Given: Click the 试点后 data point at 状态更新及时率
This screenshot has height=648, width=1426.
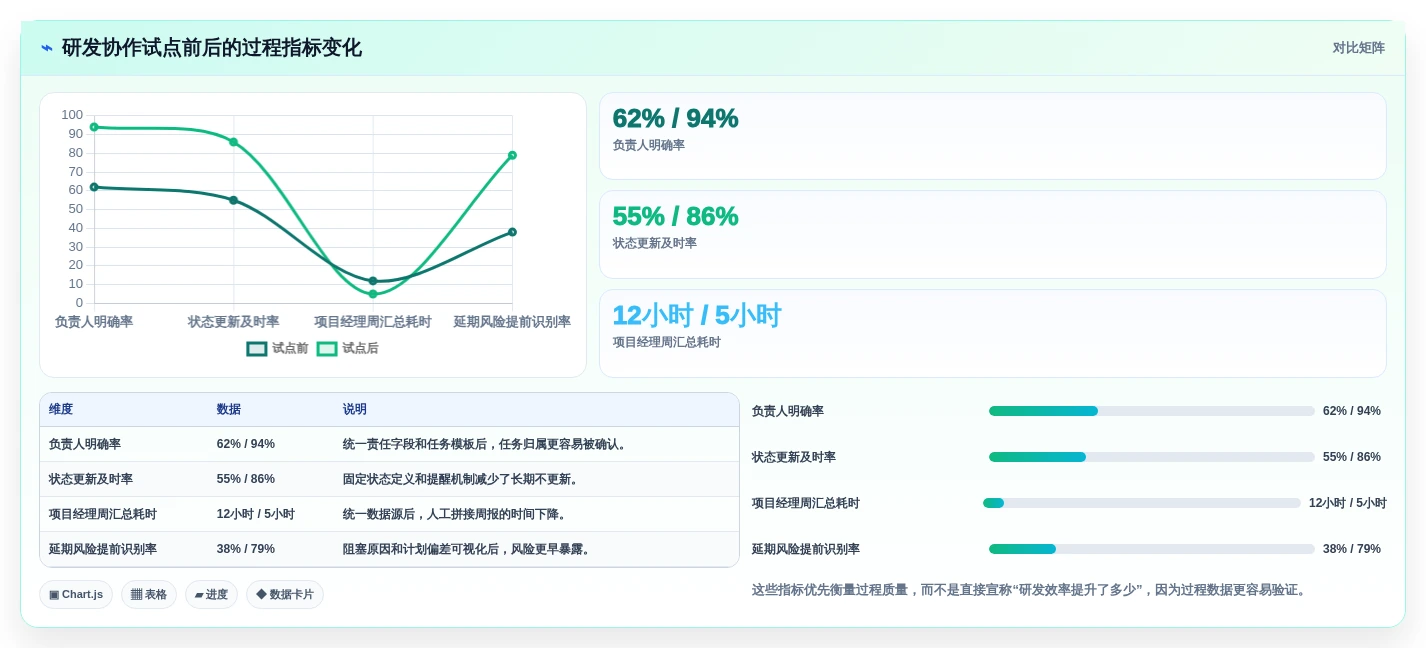Looking at the screenshot, I should 233,142.
